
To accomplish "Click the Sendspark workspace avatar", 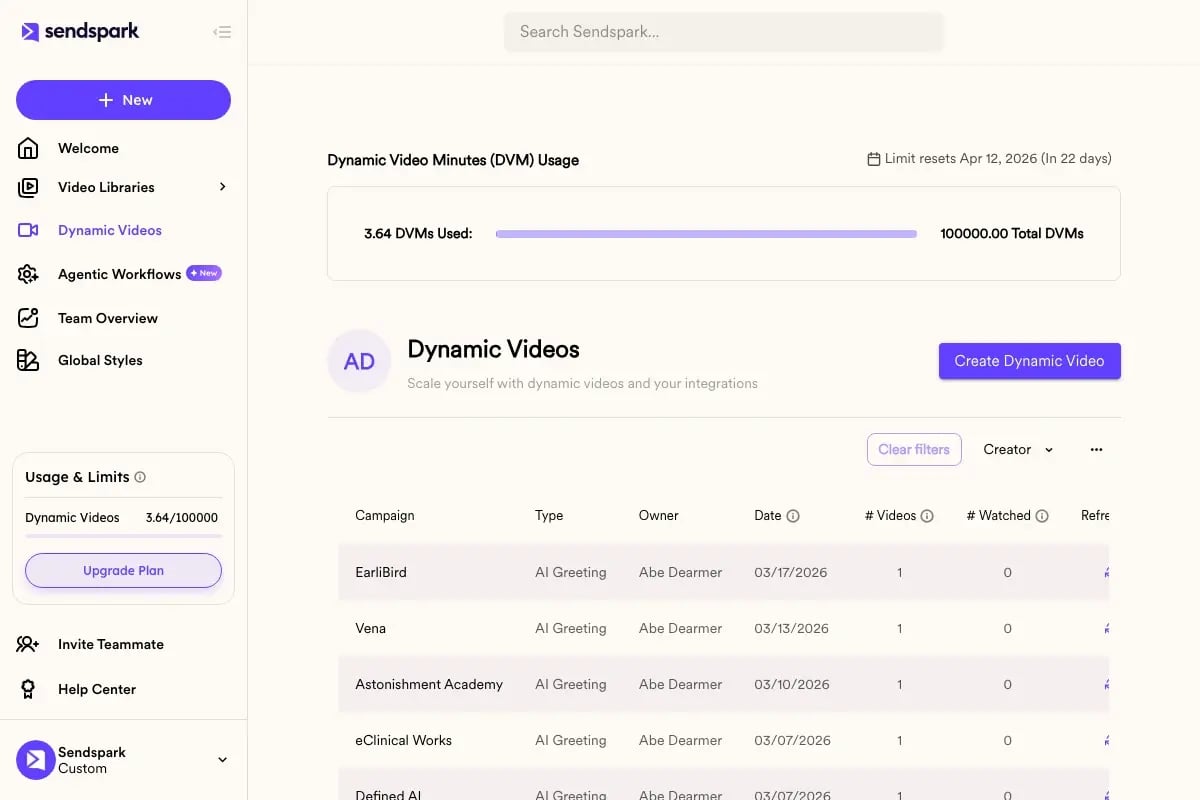I will coord(36,760).
